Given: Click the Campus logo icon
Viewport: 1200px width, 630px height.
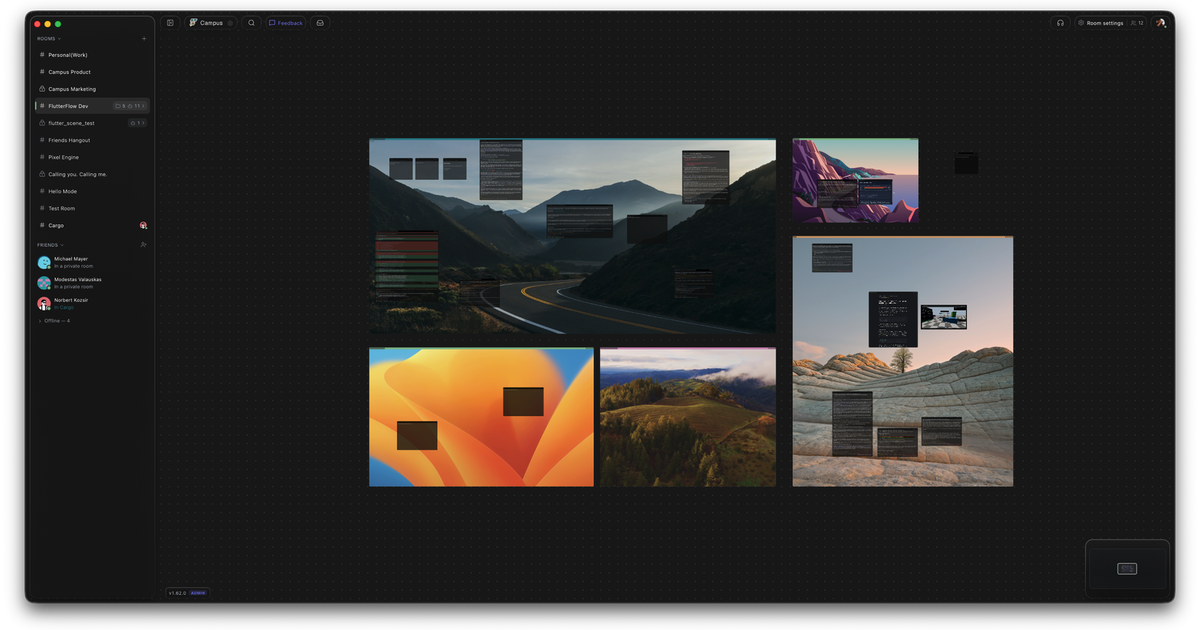Looking at the screenshot, I should click(193, 23).
